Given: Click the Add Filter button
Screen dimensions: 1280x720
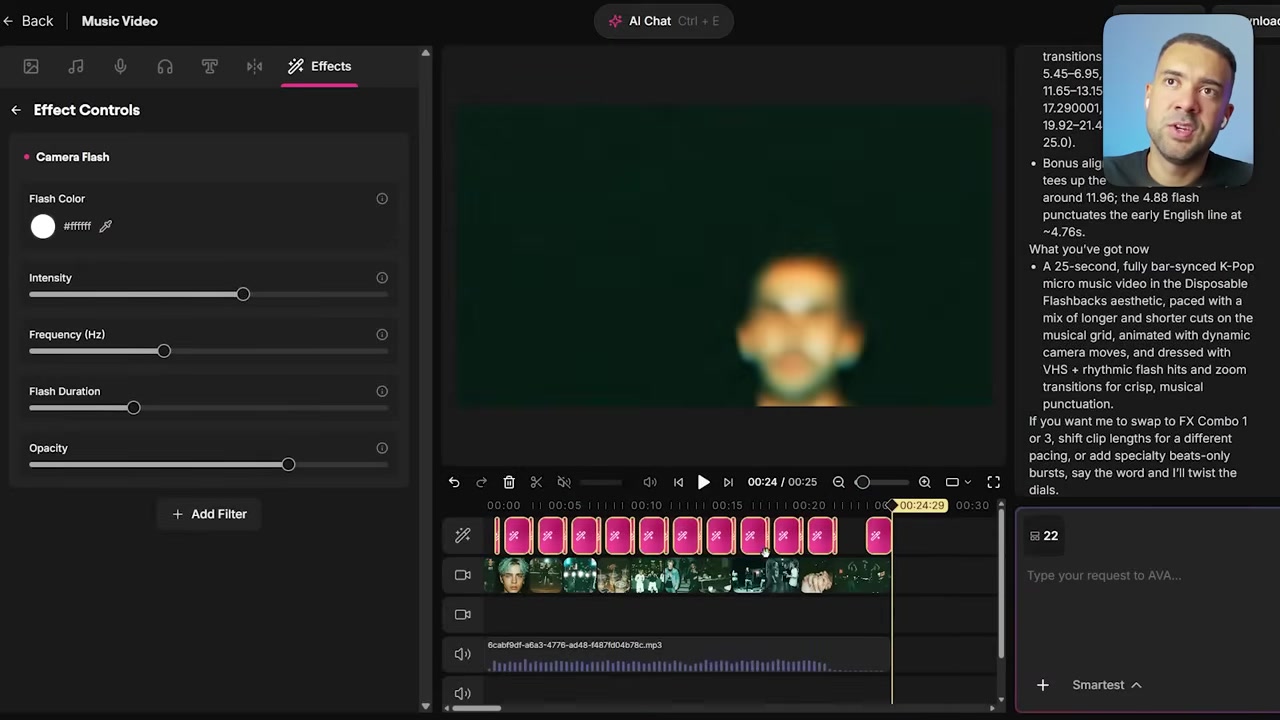Looking at the screenshot, I should [209, 514].
